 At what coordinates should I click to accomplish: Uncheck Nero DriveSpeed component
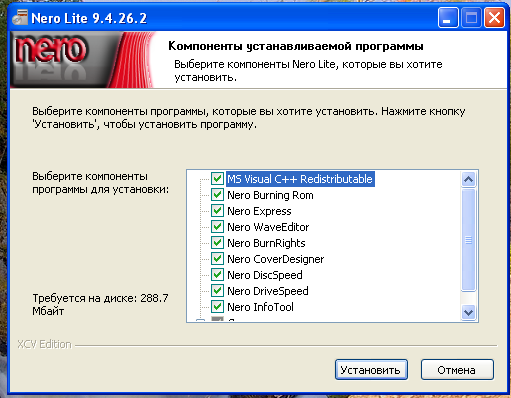pos(217,291)
